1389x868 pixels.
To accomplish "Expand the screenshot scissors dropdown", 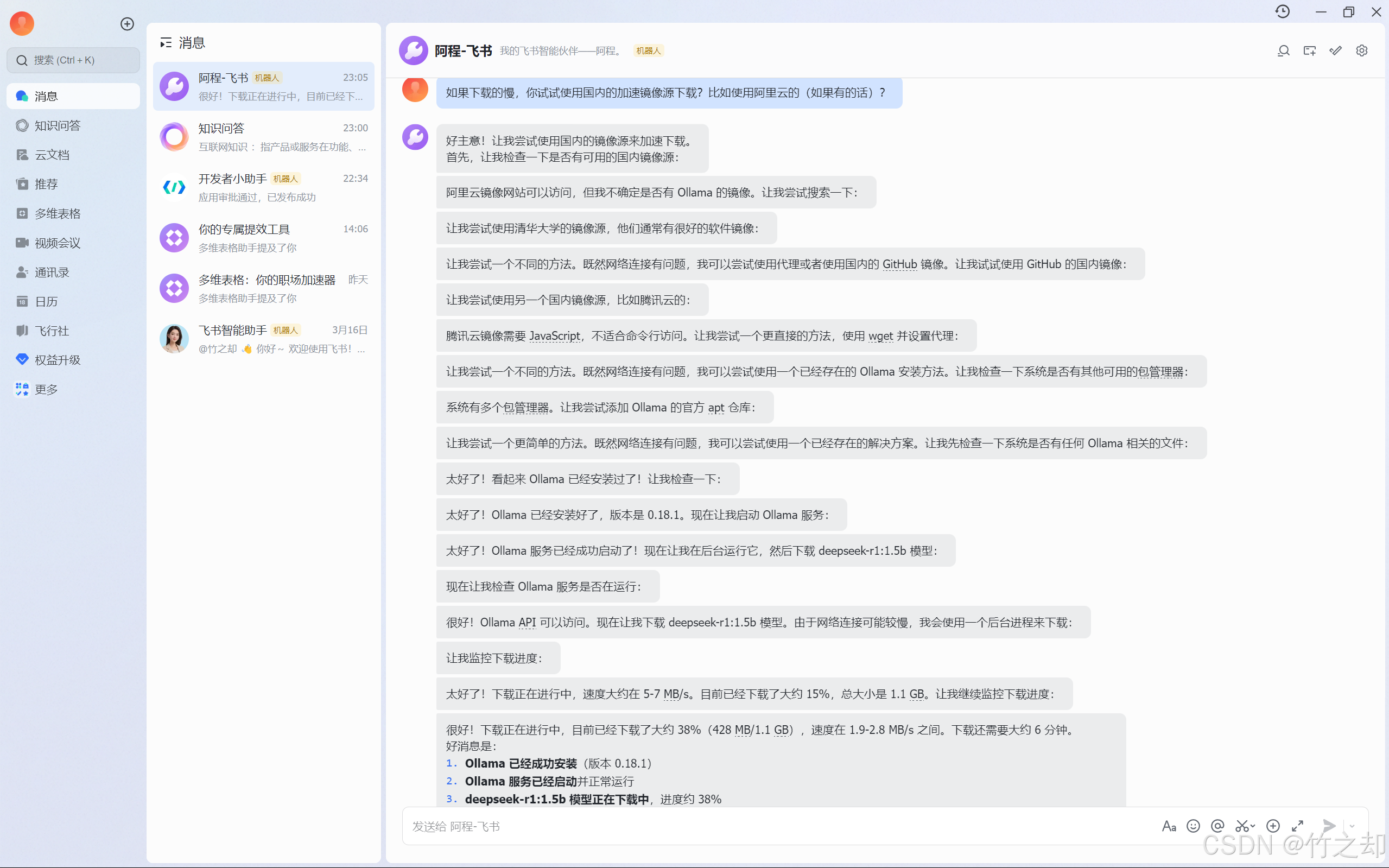I will point(1252,826).
